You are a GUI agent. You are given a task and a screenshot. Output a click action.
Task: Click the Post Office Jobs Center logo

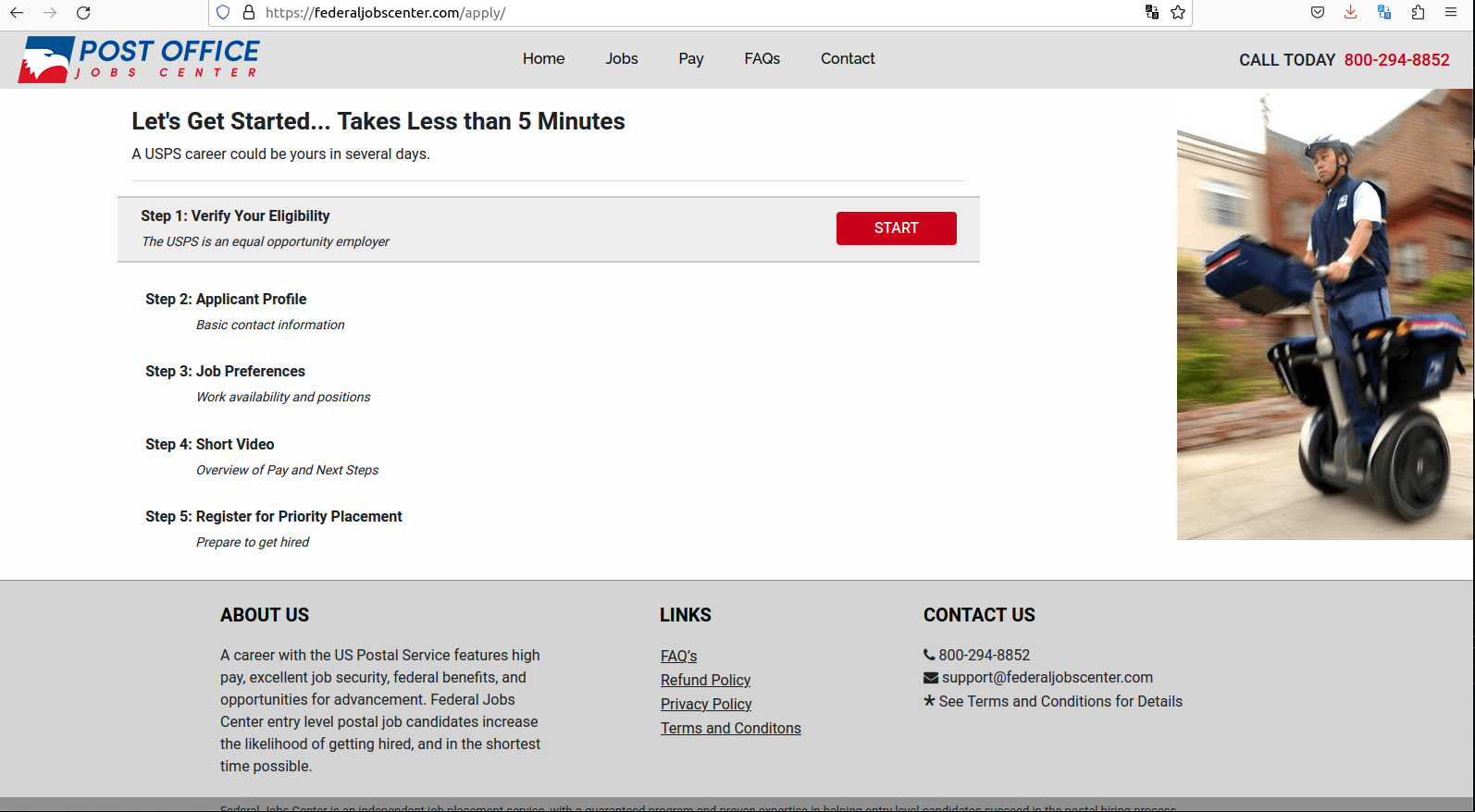pos(139,59)
